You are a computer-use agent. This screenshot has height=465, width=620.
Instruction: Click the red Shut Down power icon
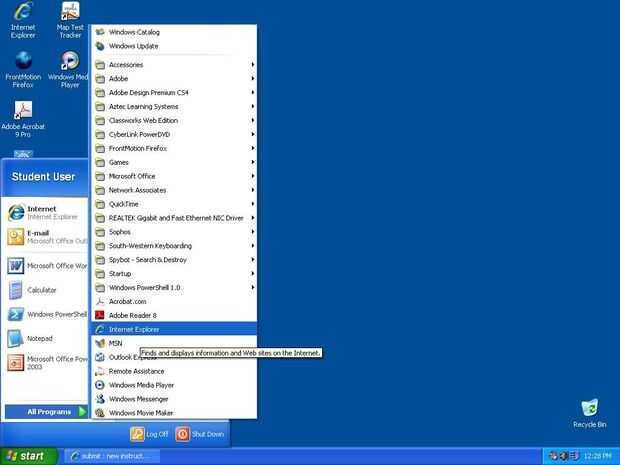183,434
